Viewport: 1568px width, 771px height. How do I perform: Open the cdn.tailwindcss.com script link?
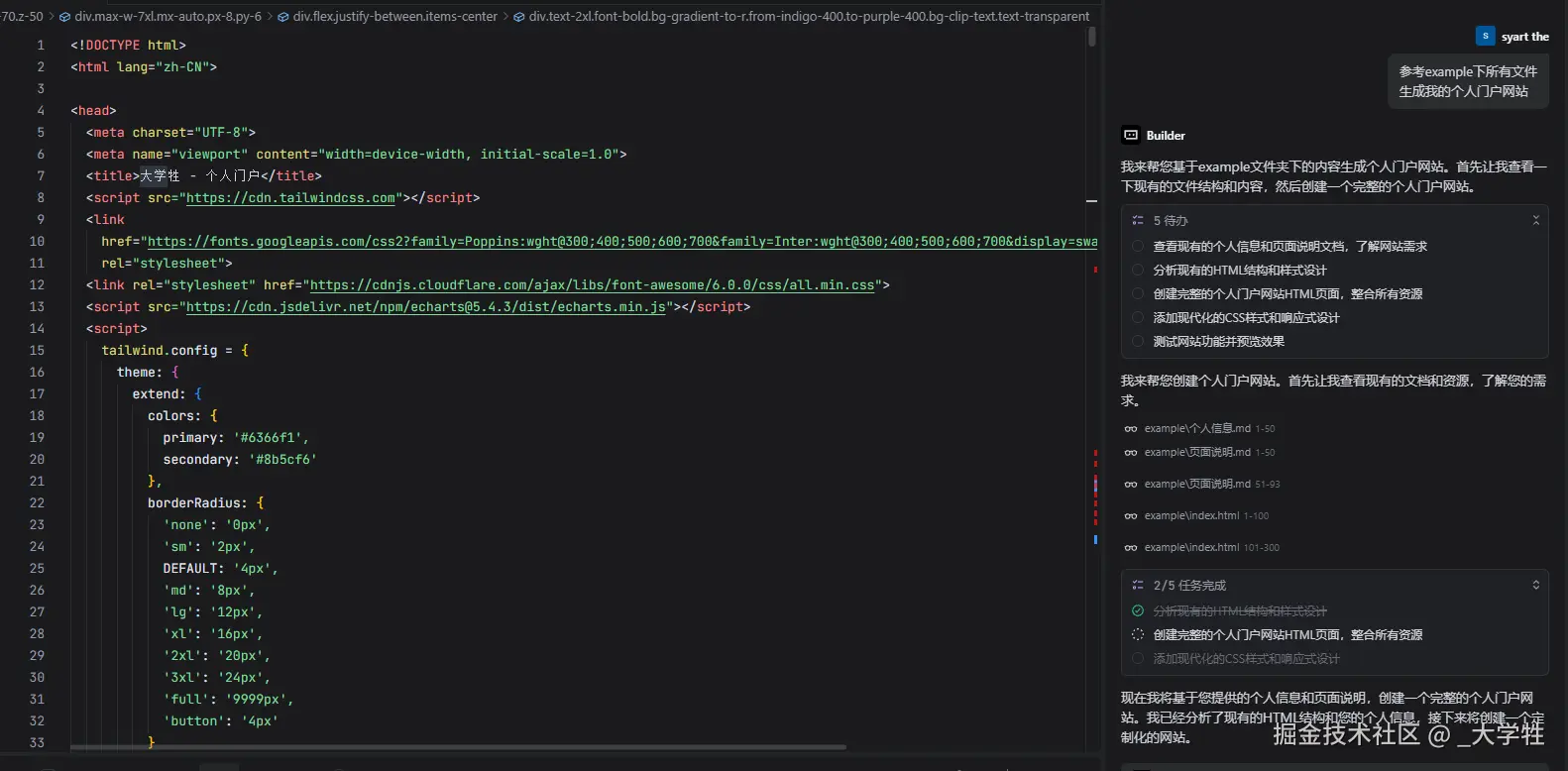click(291, 198)
